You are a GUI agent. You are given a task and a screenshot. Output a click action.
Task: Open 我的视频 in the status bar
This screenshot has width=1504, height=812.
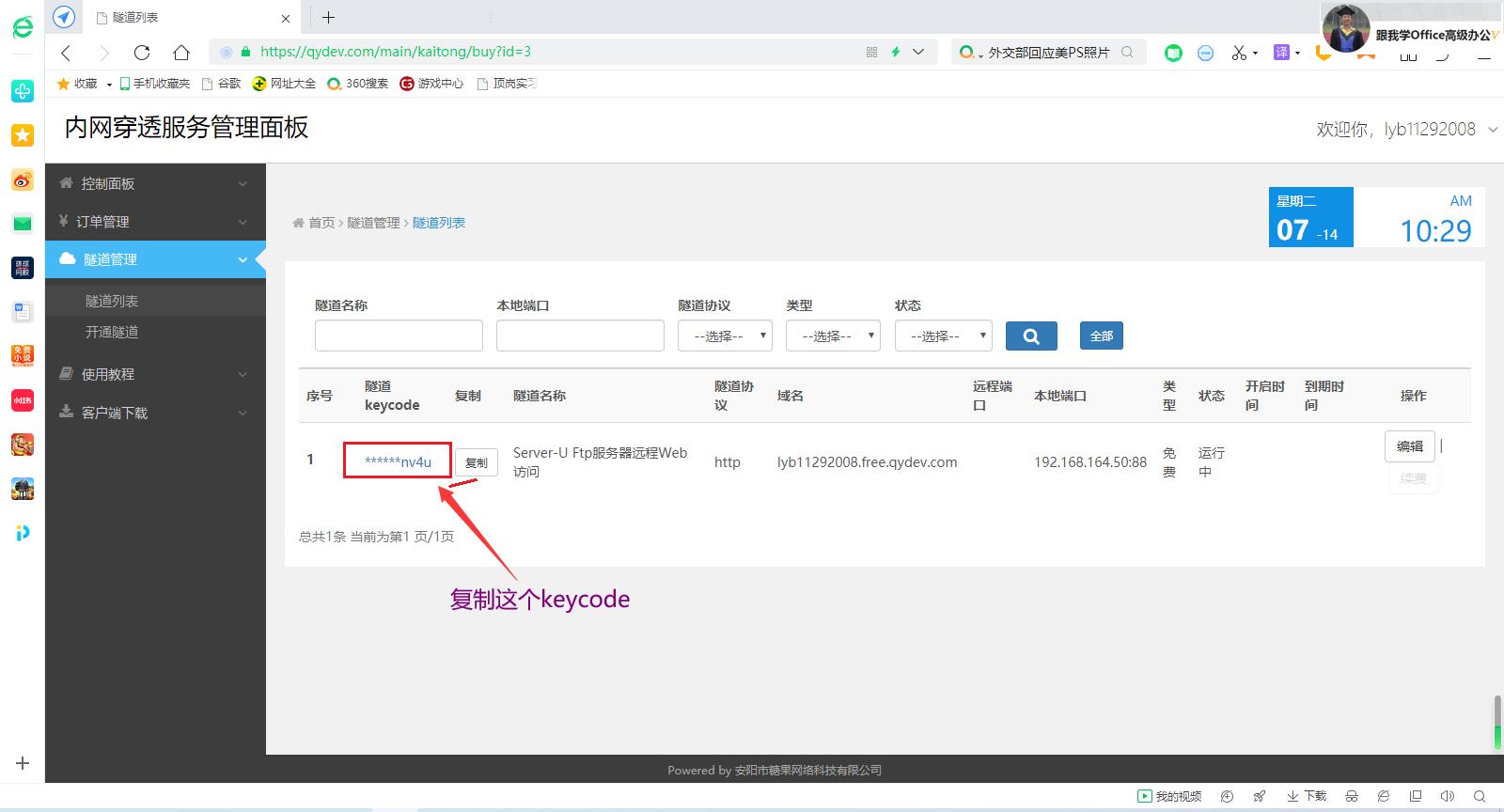(1169, 796)
